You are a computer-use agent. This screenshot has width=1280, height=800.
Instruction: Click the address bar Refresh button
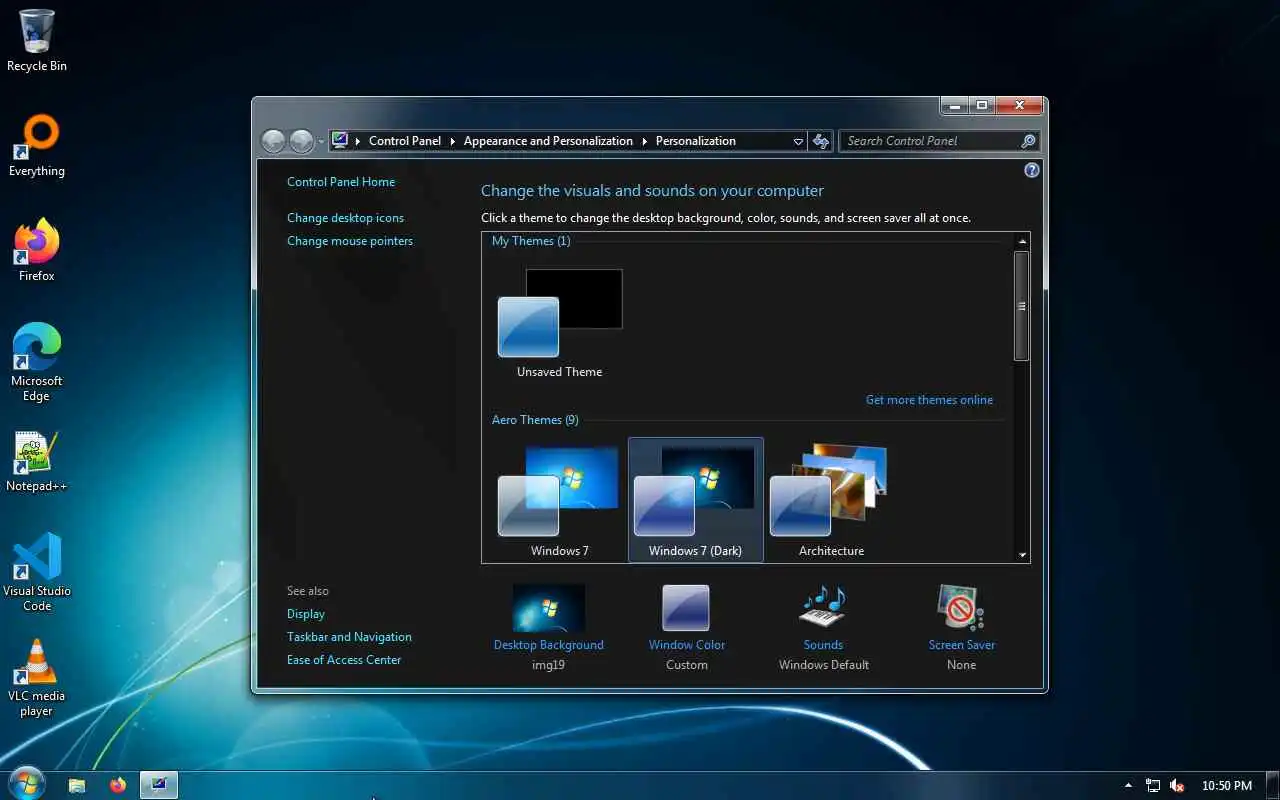pos(821,141)
